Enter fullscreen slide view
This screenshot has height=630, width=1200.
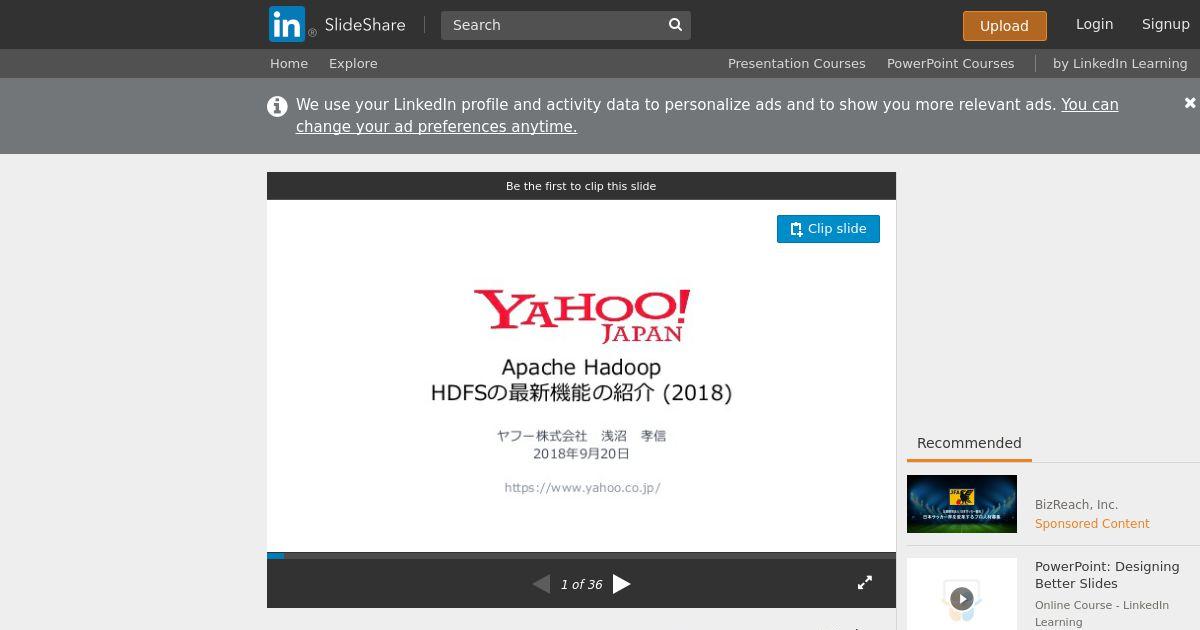865,582
